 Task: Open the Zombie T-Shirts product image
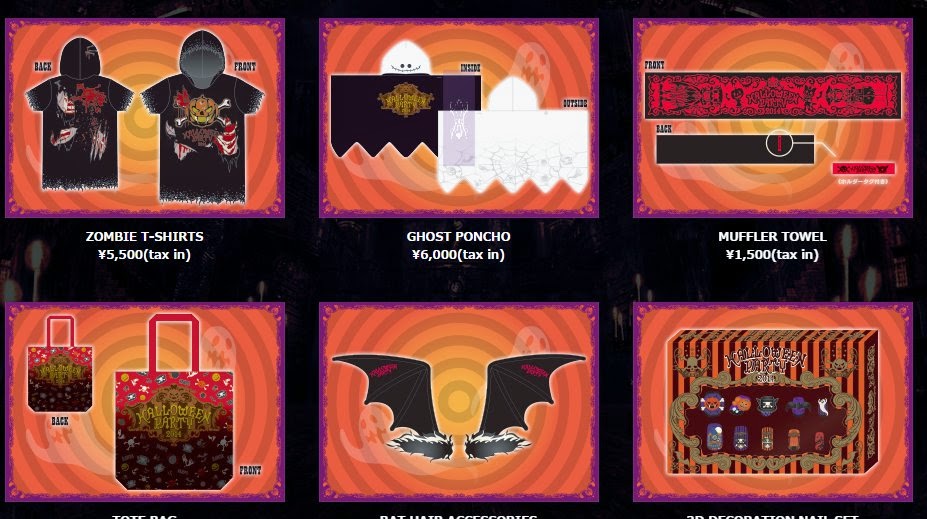tap(145, 118)
